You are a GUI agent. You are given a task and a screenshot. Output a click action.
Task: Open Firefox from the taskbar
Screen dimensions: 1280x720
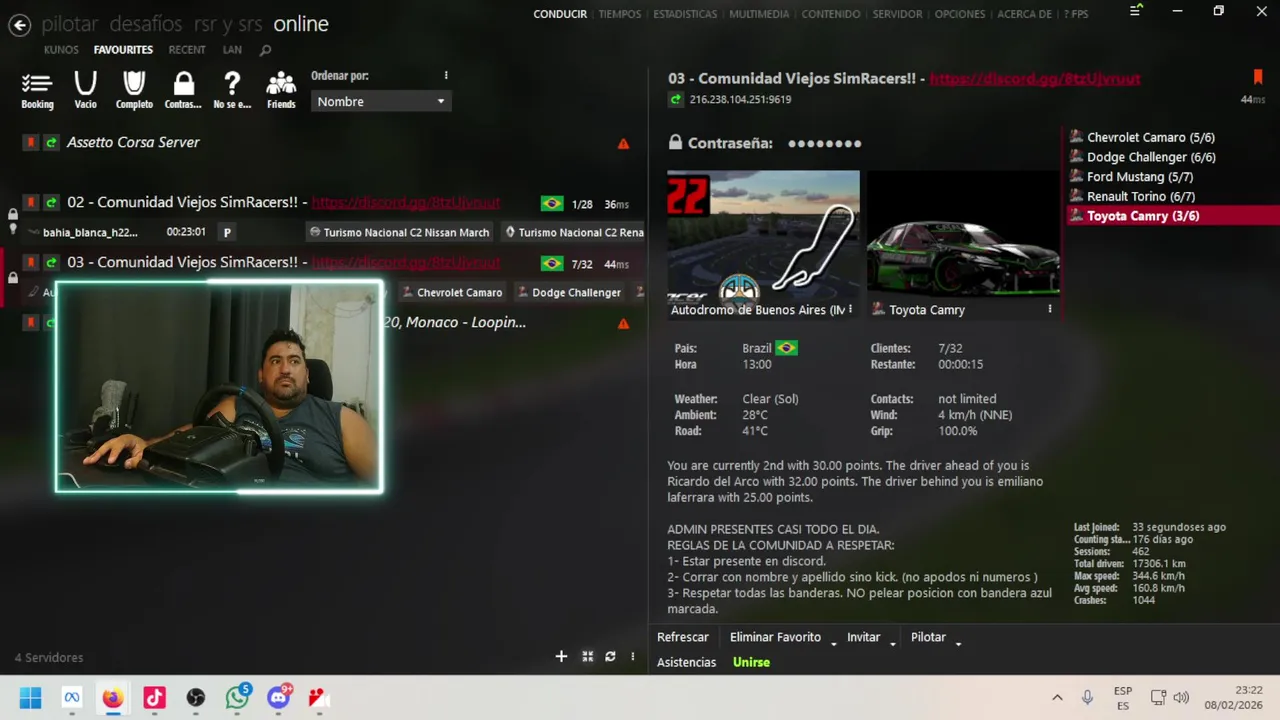(x=112, y=698)
